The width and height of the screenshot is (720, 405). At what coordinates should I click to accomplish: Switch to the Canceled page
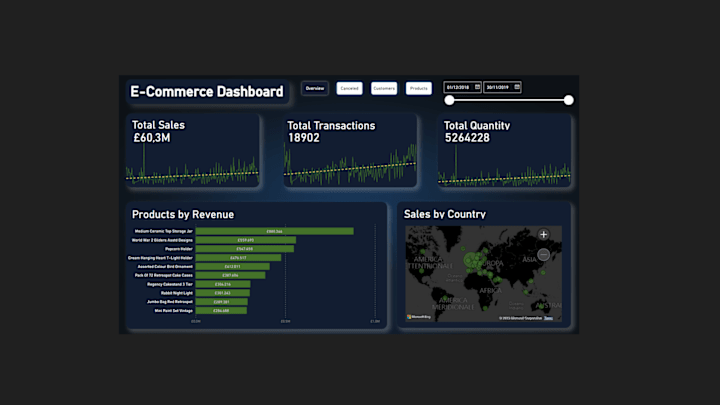[349, 88]
